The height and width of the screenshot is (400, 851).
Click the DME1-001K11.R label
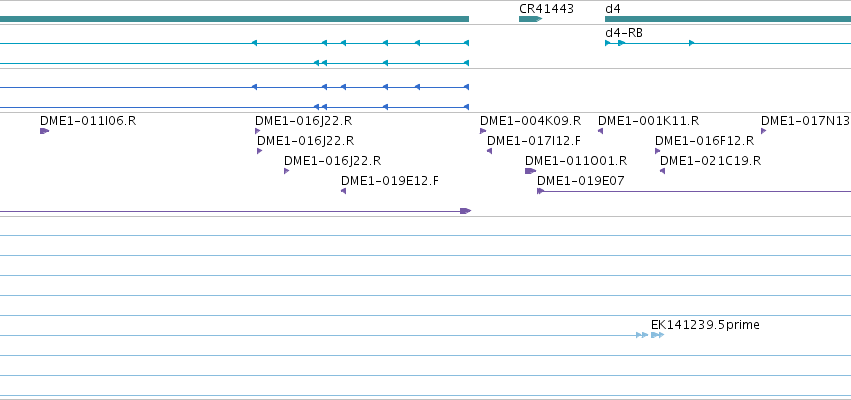coord(649,120)
